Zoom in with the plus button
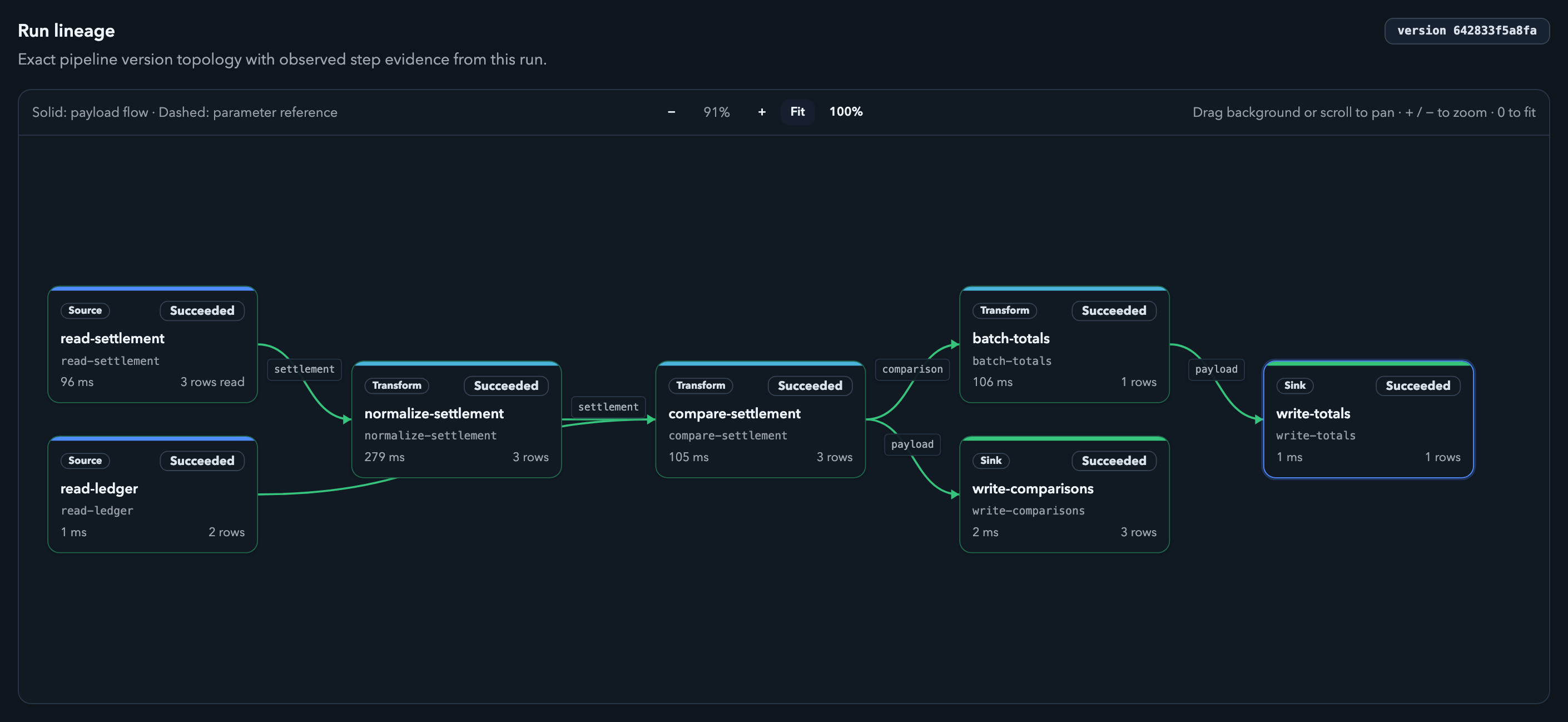 [x=761, y=112]
